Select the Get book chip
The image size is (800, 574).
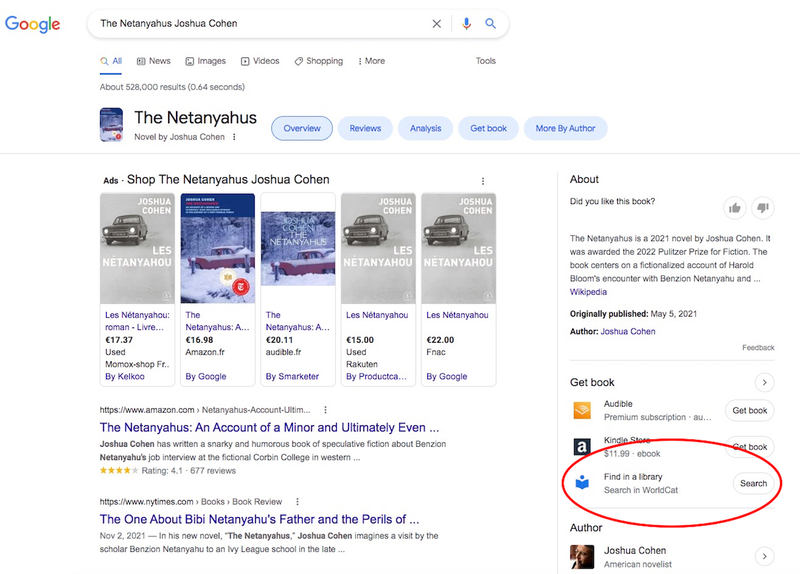click(x=488, y=128)
